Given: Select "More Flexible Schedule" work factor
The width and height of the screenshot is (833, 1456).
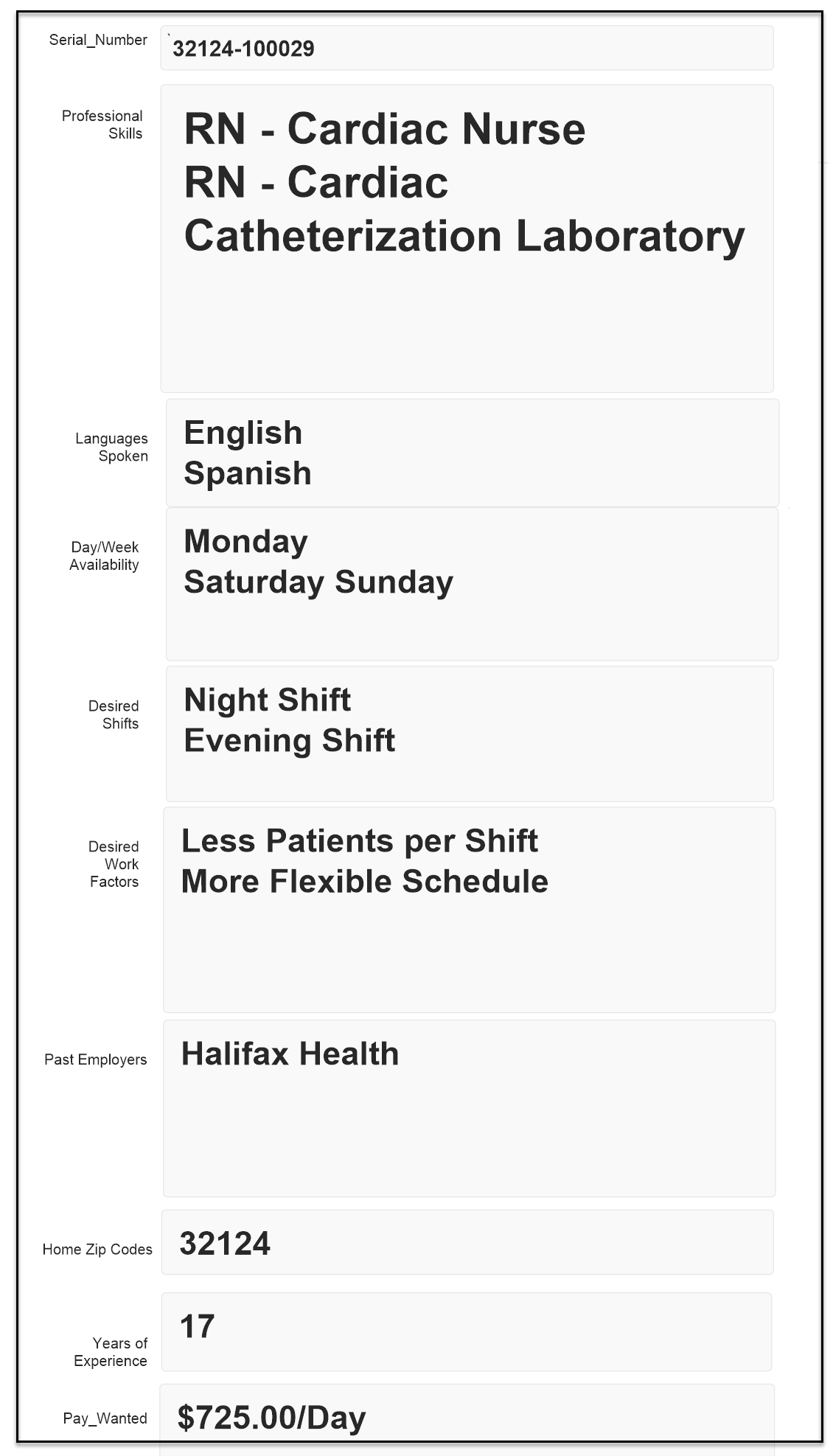Looking at the screenshot, I should [364, 881].
